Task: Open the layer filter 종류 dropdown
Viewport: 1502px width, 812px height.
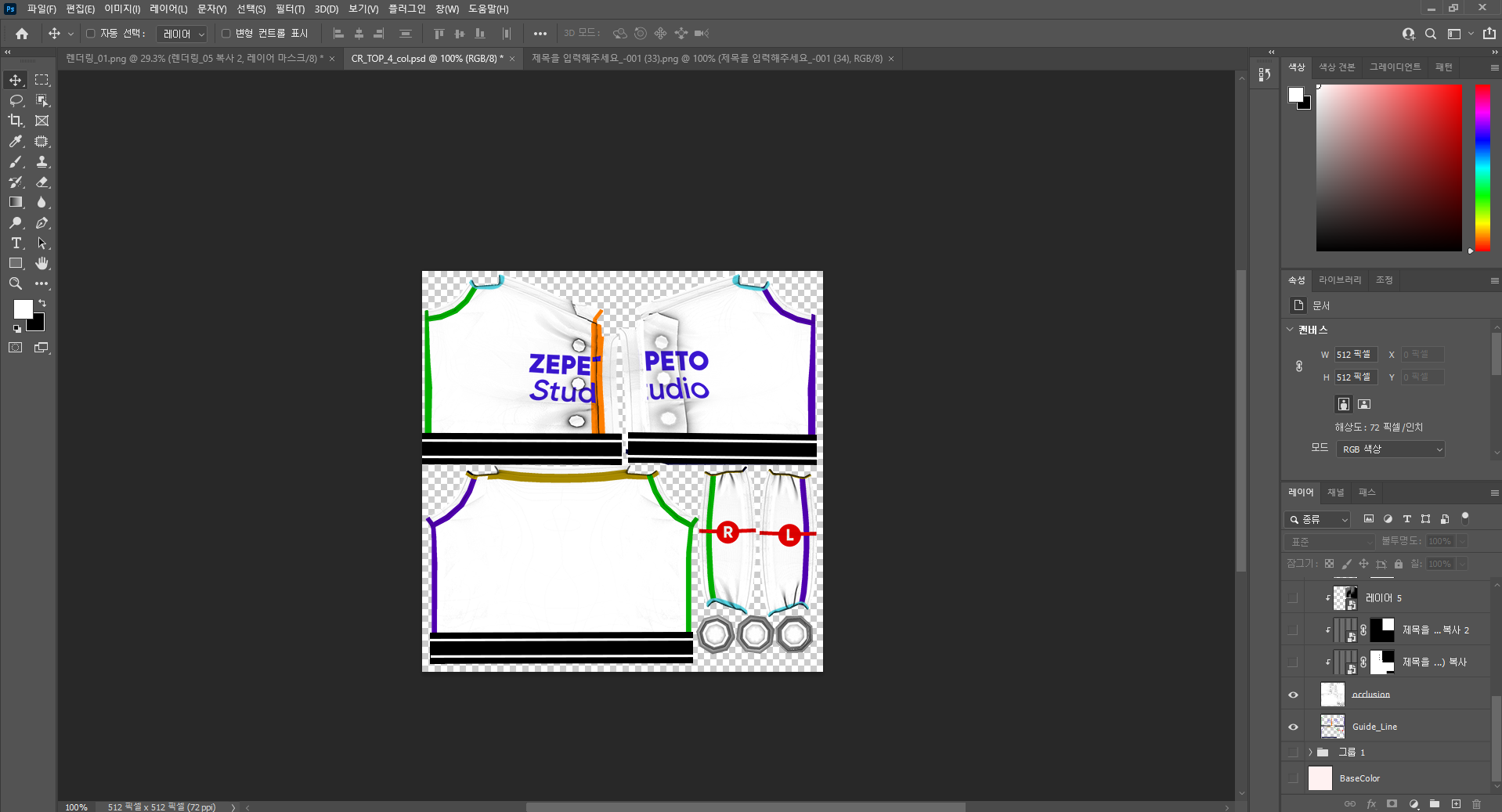Action: pyautogui.click(x=1317, y=519)
